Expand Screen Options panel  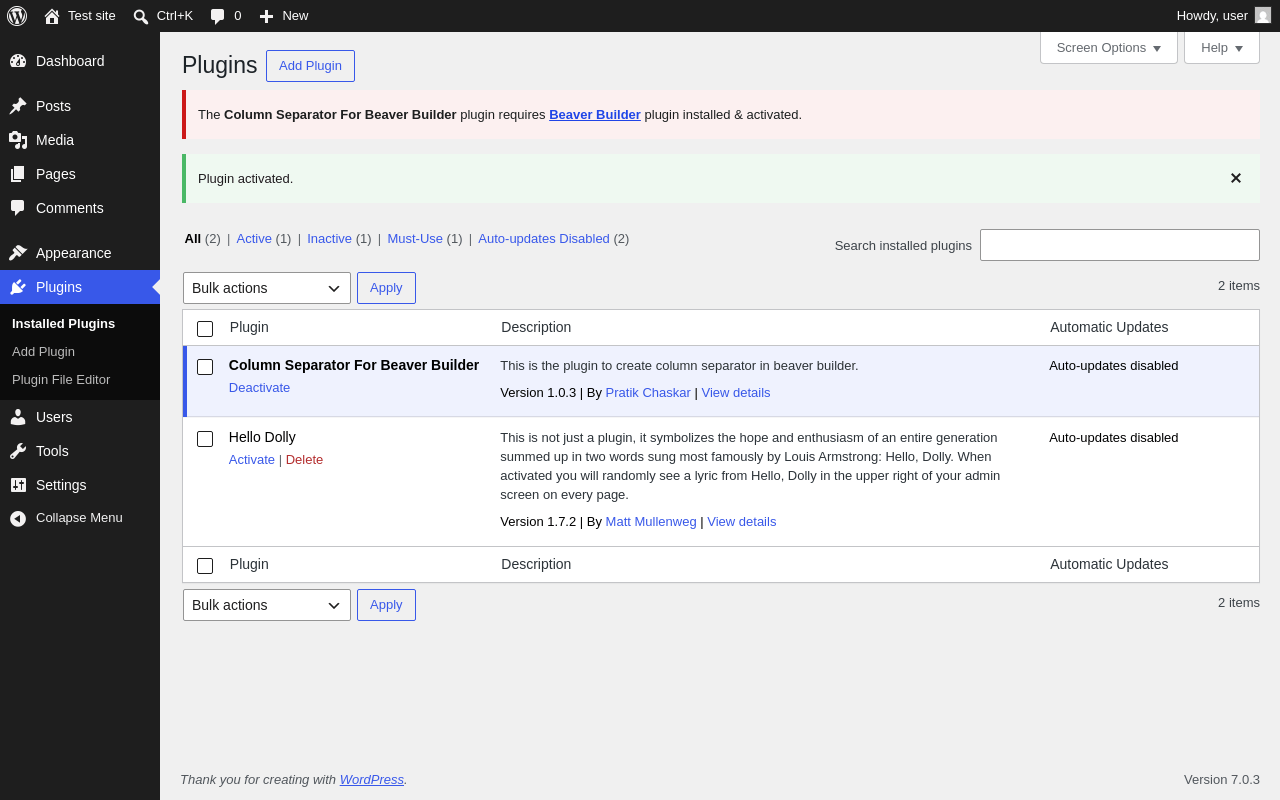pos(1109,47)
